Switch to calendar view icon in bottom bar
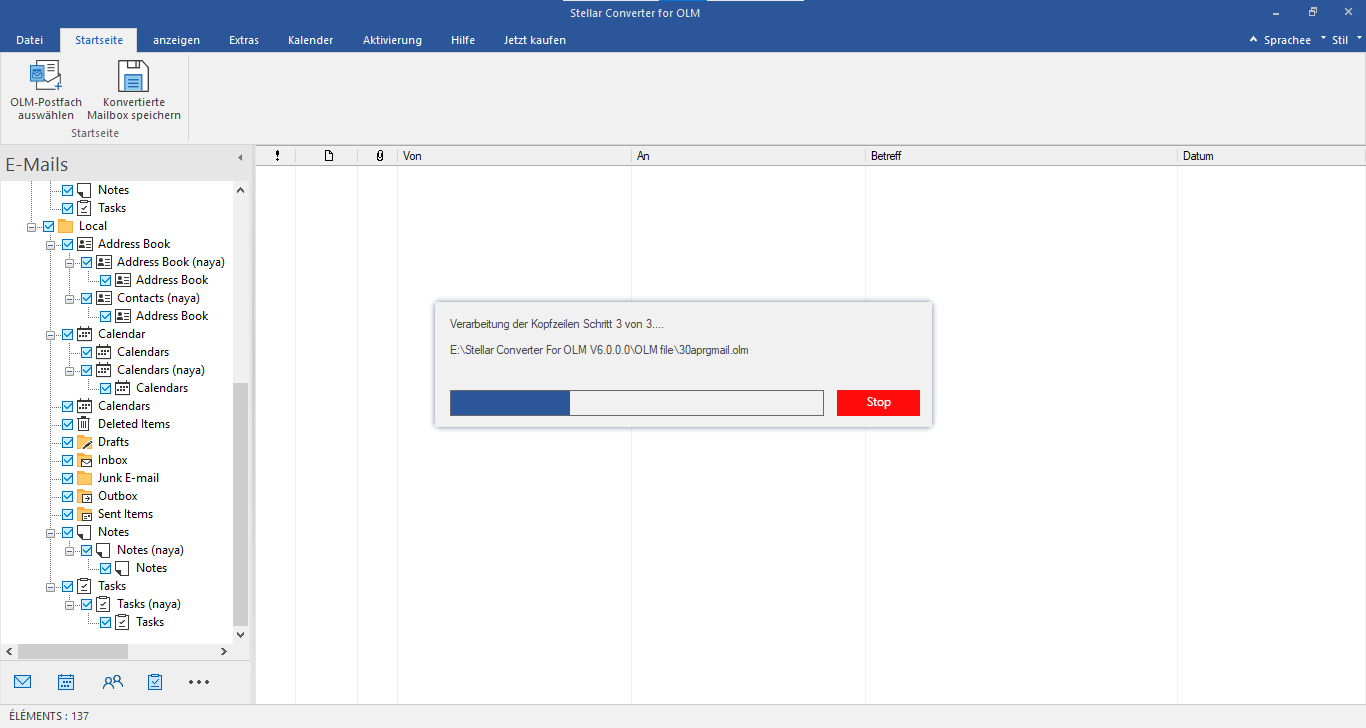This screenshot has width=1366, height=728. pos(66,682)
